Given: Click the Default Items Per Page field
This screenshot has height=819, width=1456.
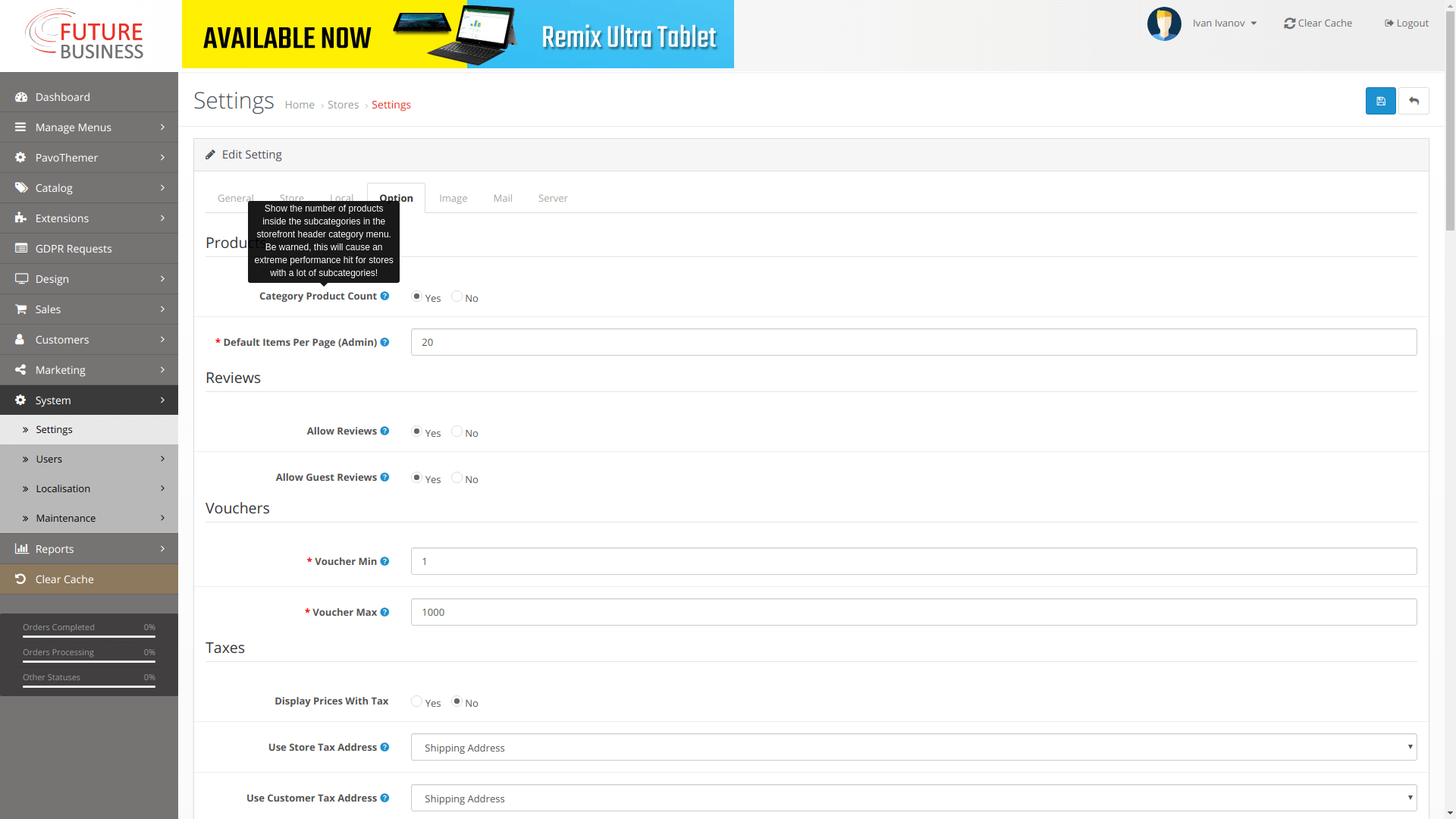Looking at the screenshot, I should (913, 342).
